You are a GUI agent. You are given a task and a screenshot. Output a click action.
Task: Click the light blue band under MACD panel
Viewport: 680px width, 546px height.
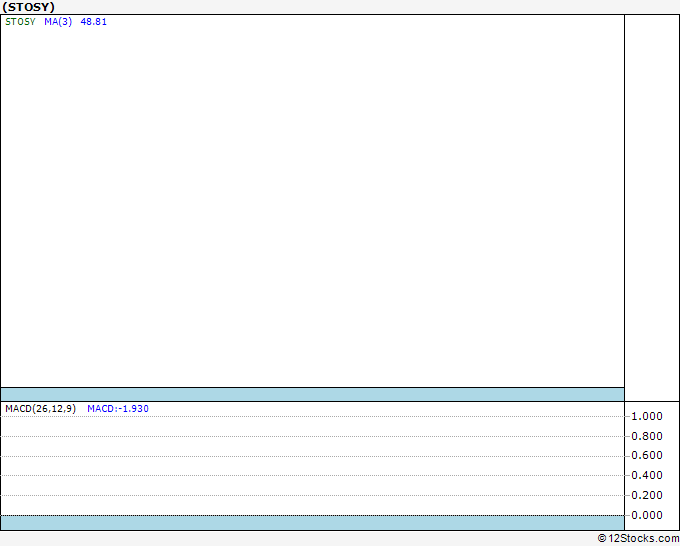click(312, 523)
